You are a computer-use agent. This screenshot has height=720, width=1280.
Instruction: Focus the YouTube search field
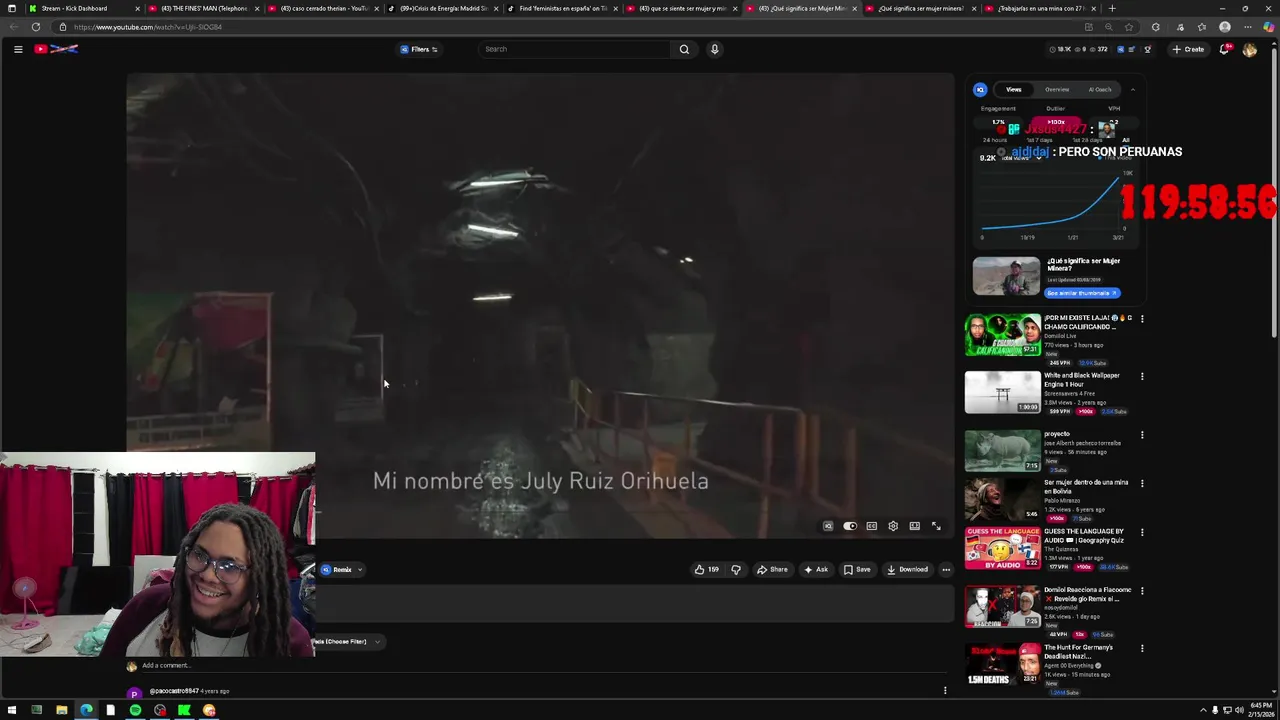pyautogui.click(x=575, y=49)
